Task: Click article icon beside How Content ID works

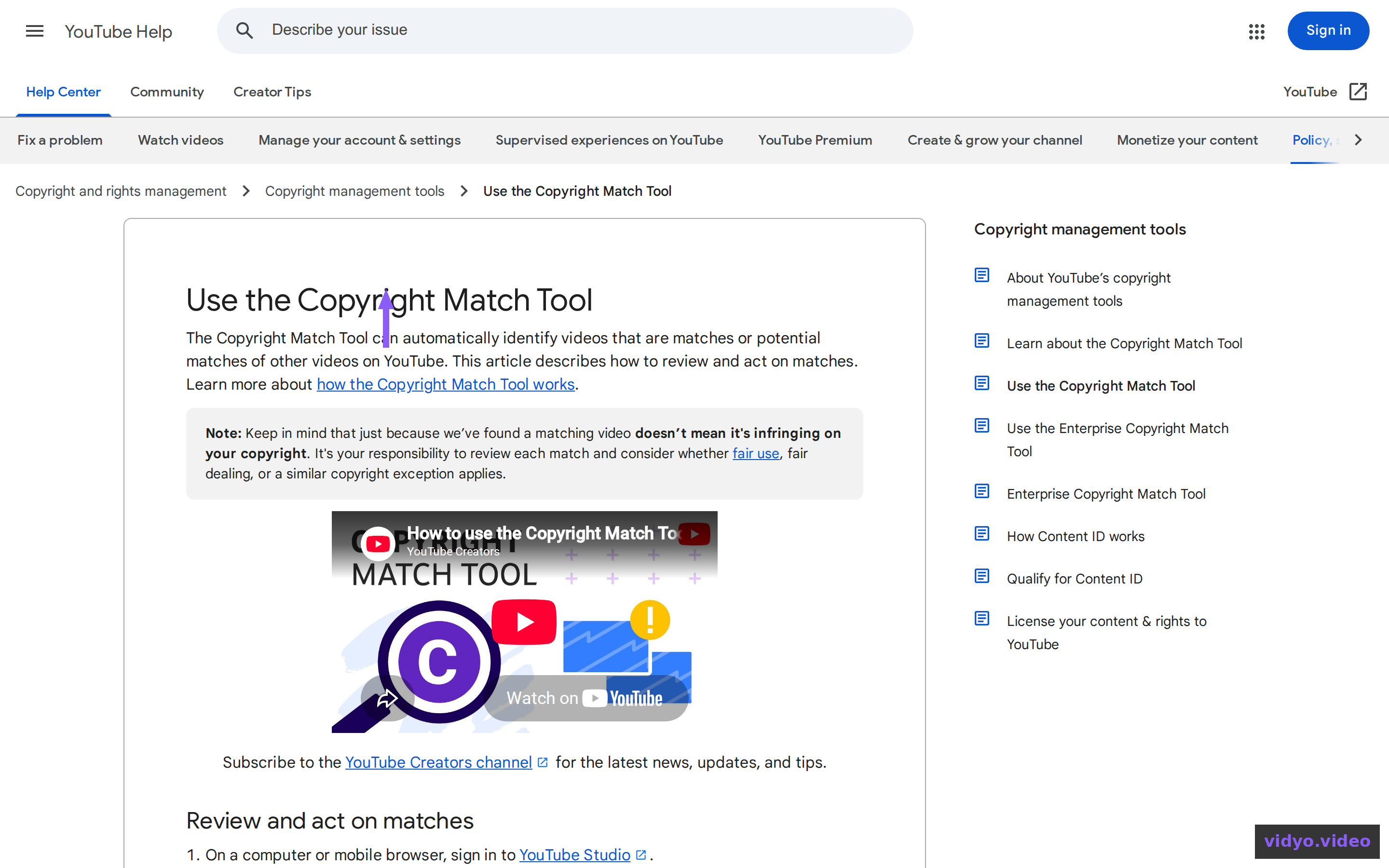Action: tap(981, 534)
